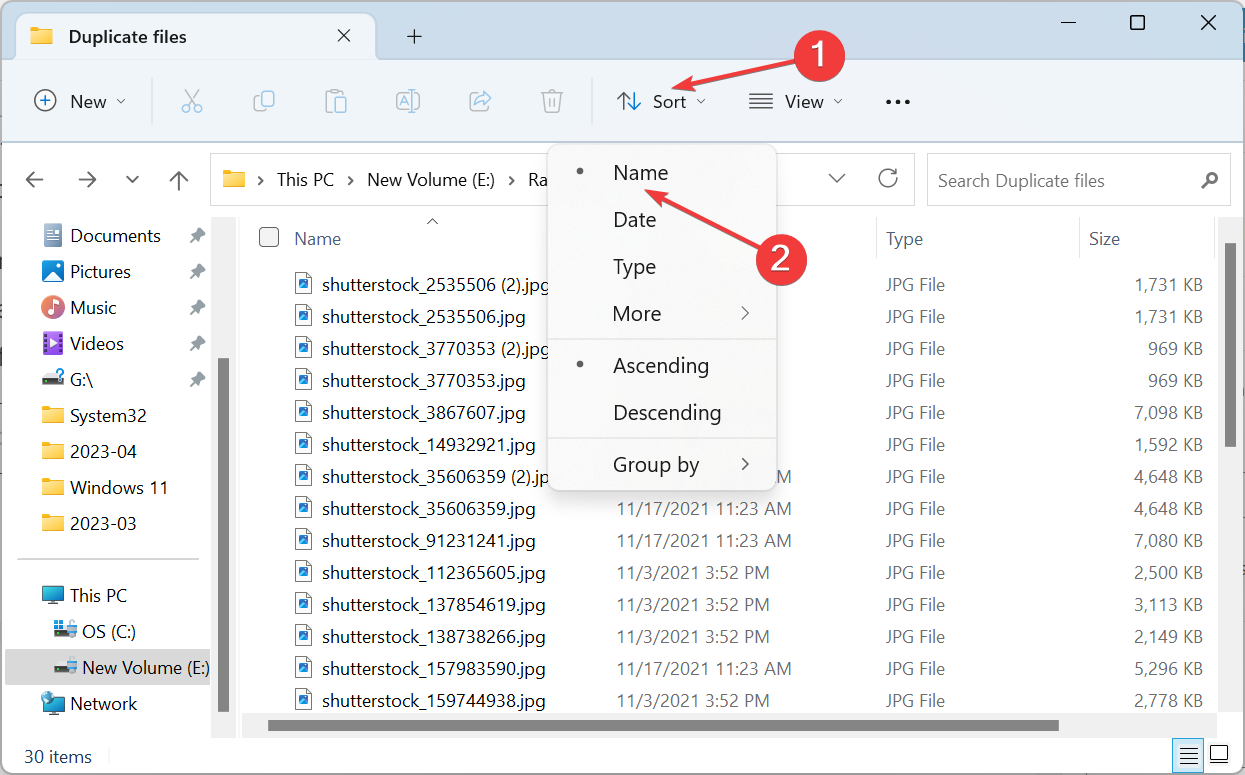Open the New item button
This screenshot has width=1245, height=775.
[80, 102]
